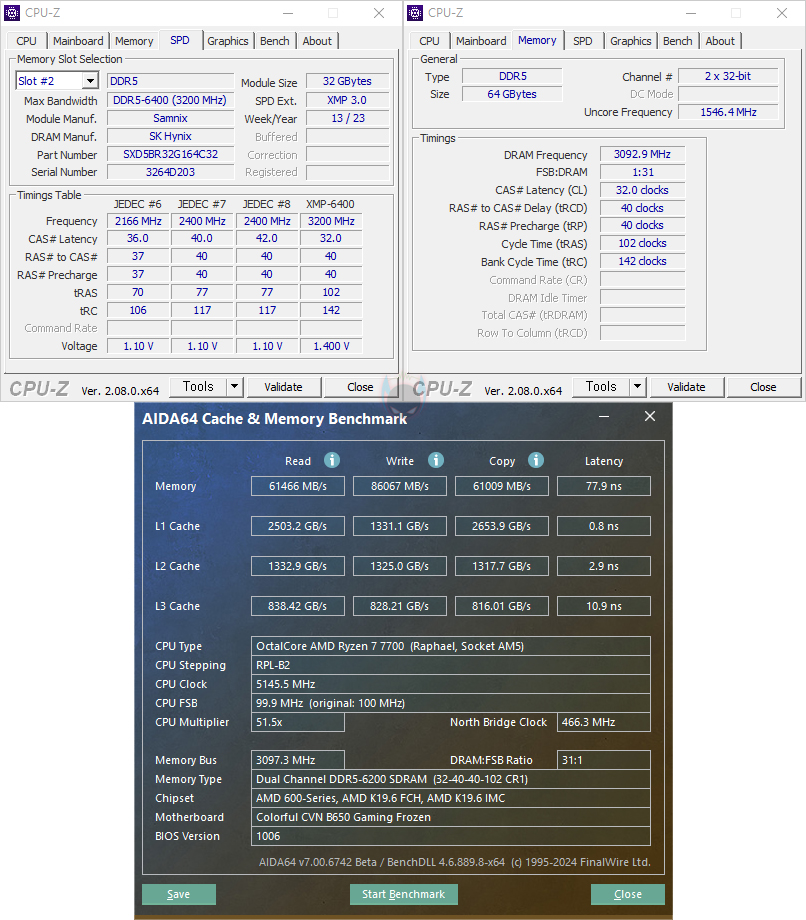Open the Graphics tab in left CPU-Z window
Image resolution: width=806 pixels, height=920 pixels.
tap(228, 41)
